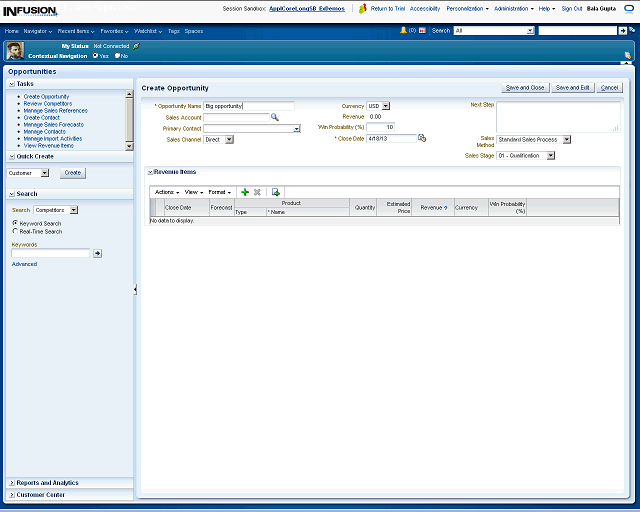
Task: Add a revenue item with green plus
Action: point(245,191)
